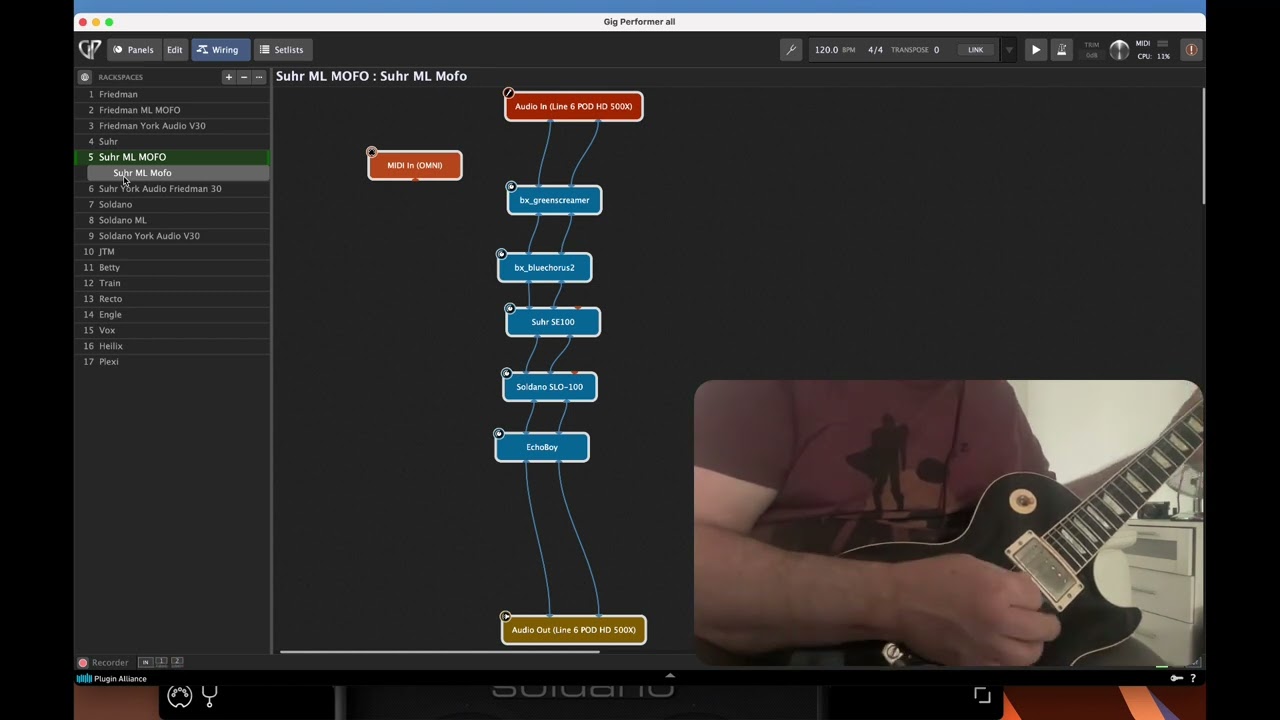Open the Setlists view

(x=281, y=49)
